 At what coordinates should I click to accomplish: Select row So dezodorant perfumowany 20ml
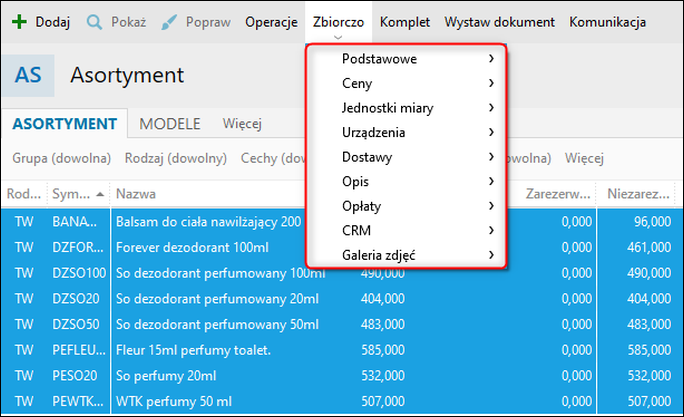click(x=342, y=299)
